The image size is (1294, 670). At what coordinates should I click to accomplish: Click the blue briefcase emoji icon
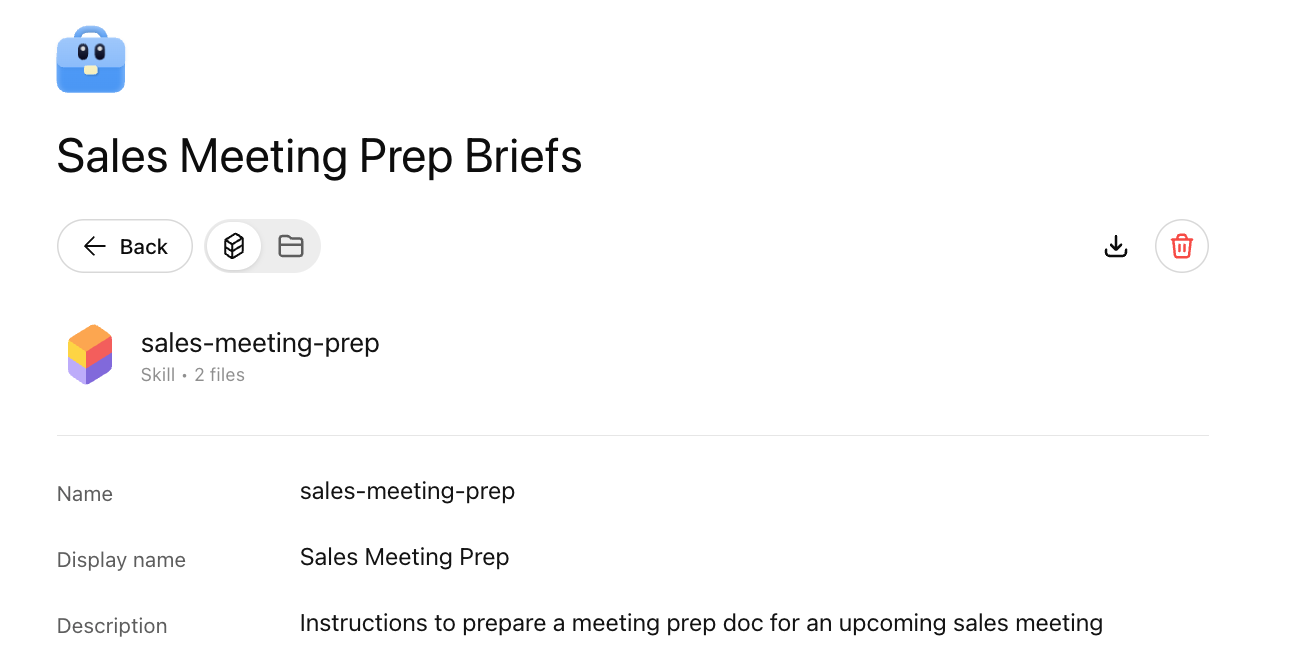click(x=91, y=60)
